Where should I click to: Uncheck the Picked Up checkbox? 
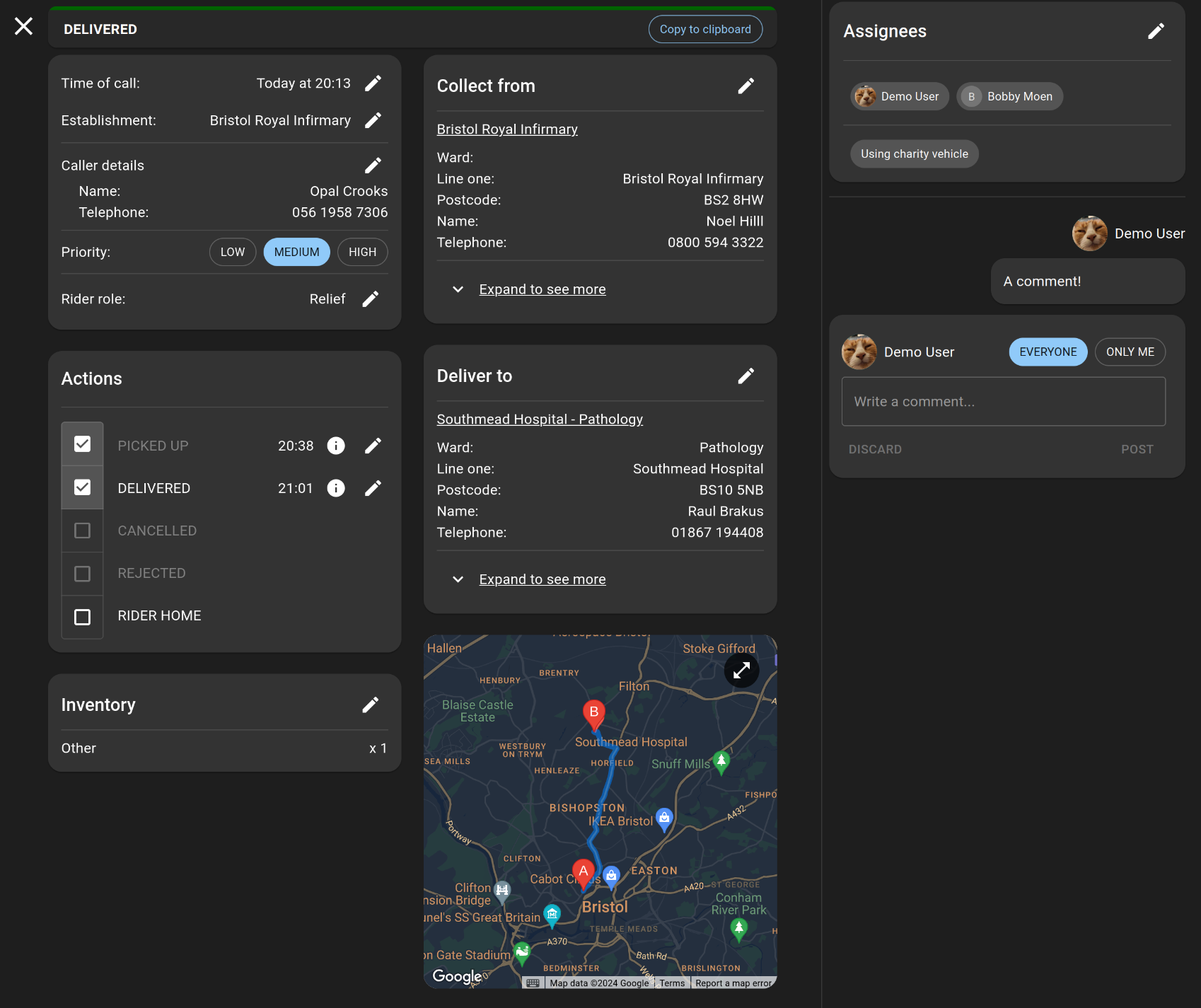coord(83,444)
